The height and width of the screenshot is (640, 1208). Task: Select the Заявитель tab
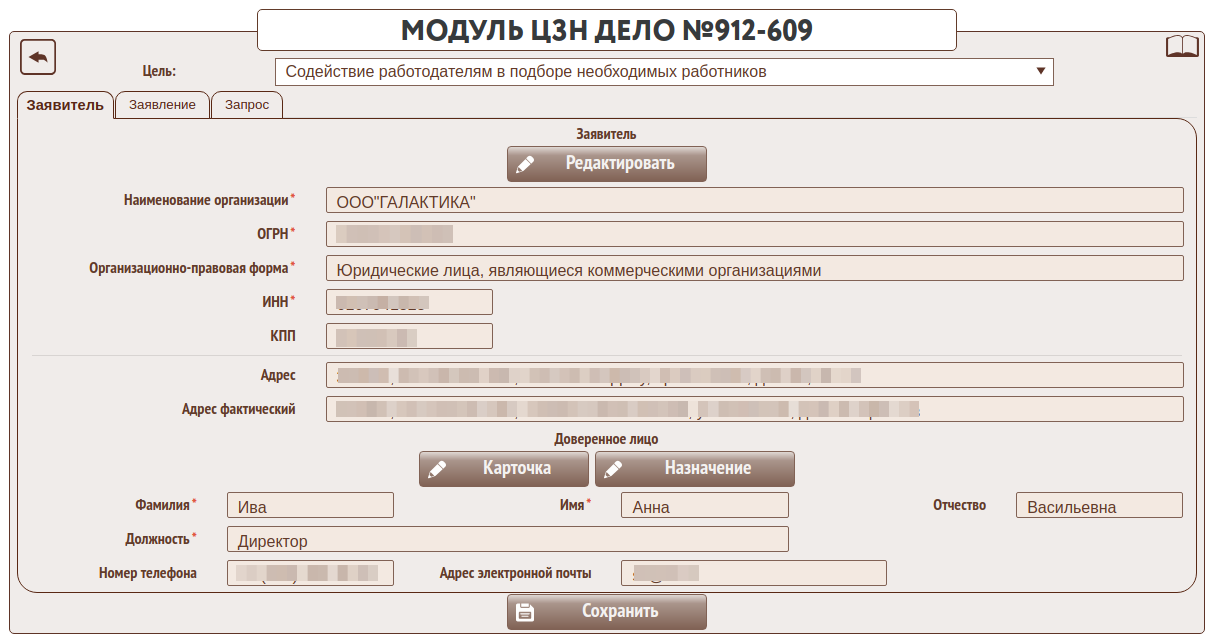pos(65,105)
